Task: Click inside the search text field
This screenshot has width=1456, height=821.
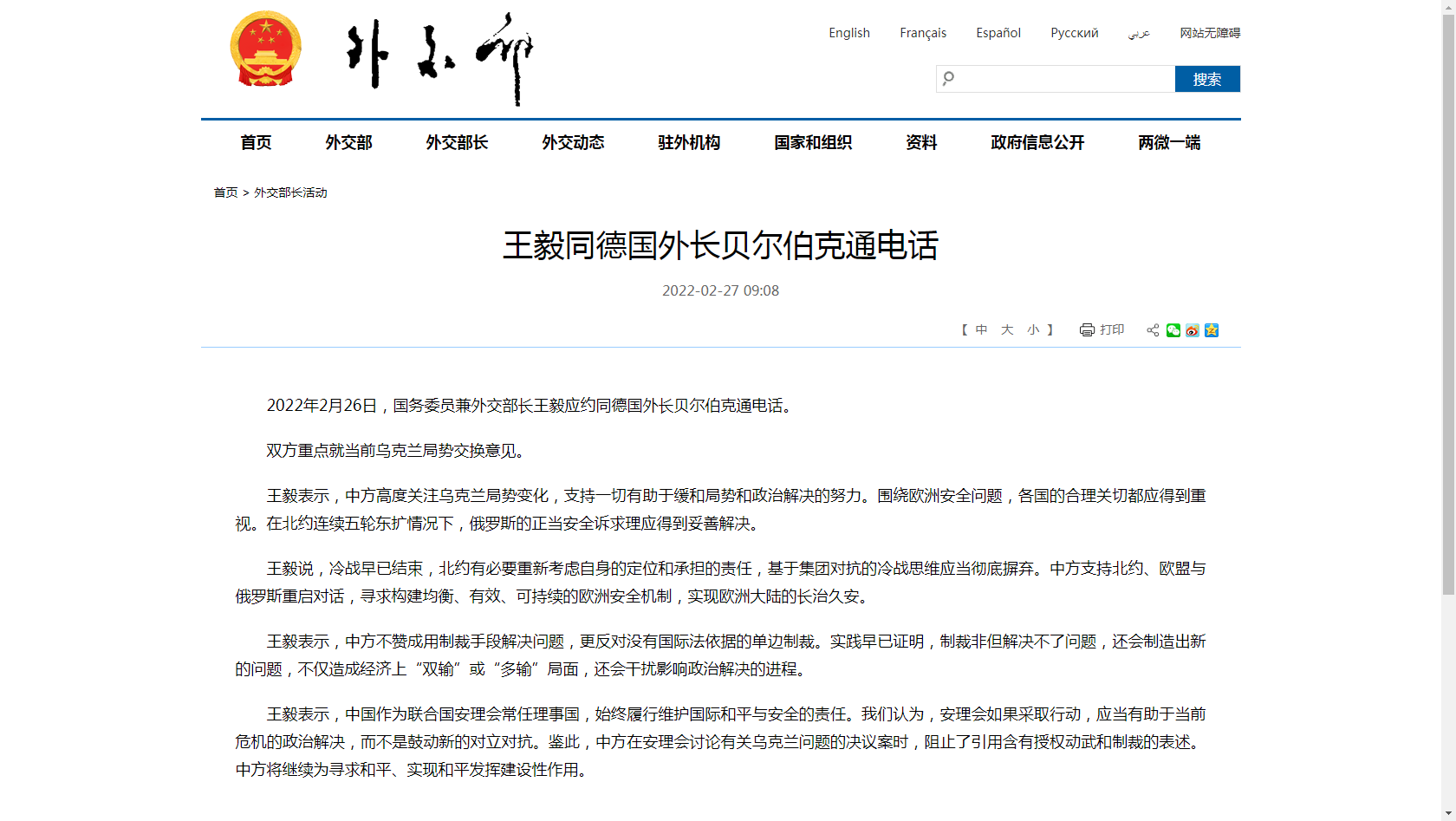Action: point(1064,79)
